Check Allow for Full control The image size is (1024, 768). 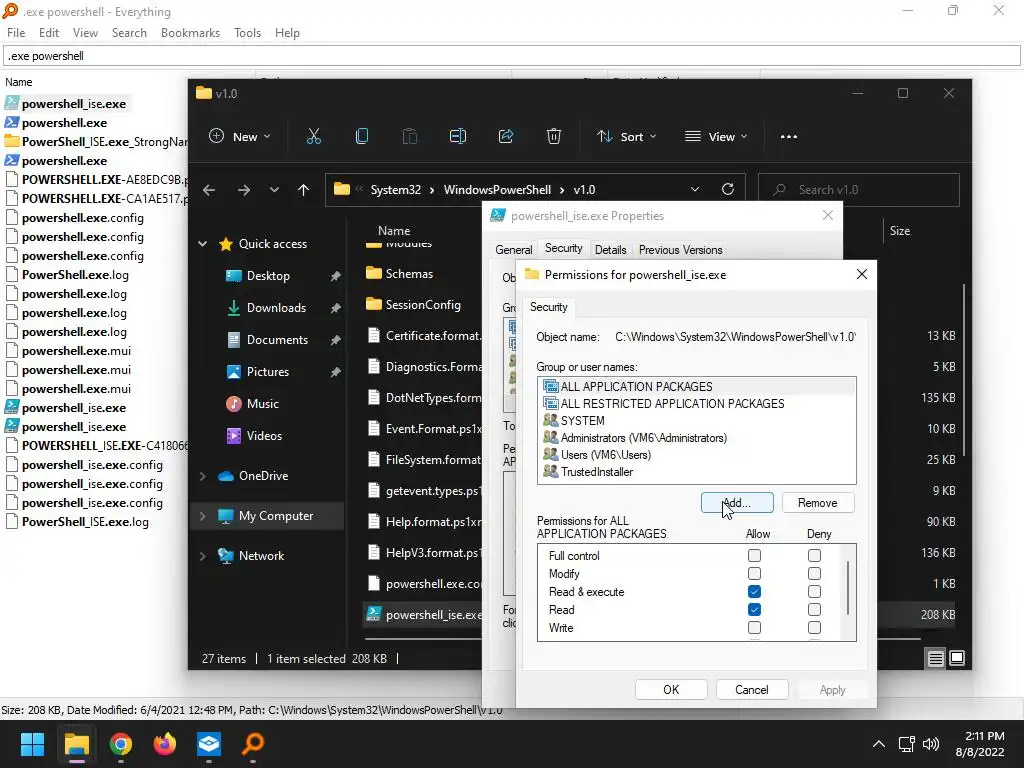(754, 556)
